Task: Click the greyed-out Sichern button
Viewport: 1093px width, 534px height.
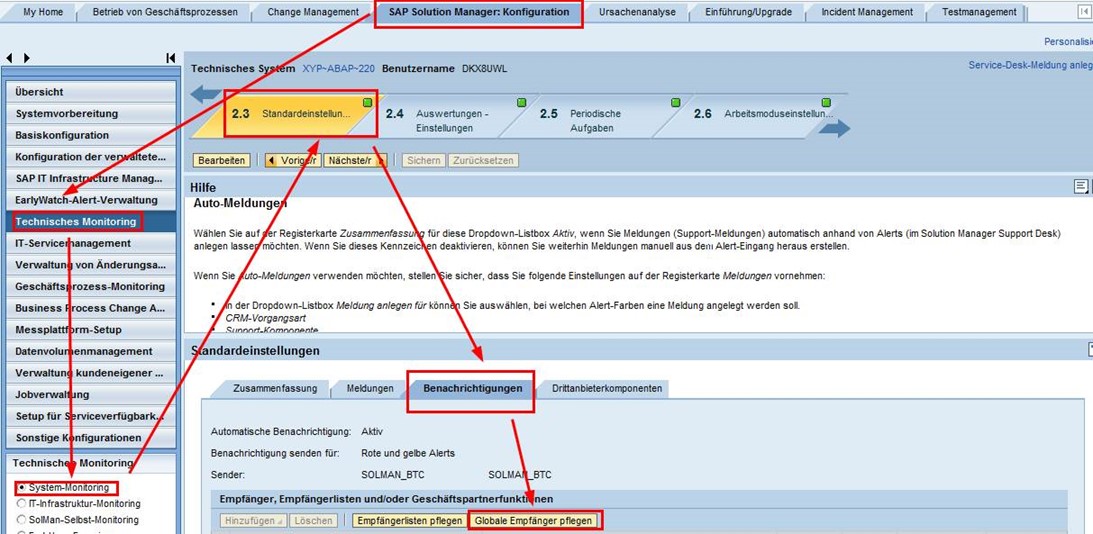Action: click(424, 161)
